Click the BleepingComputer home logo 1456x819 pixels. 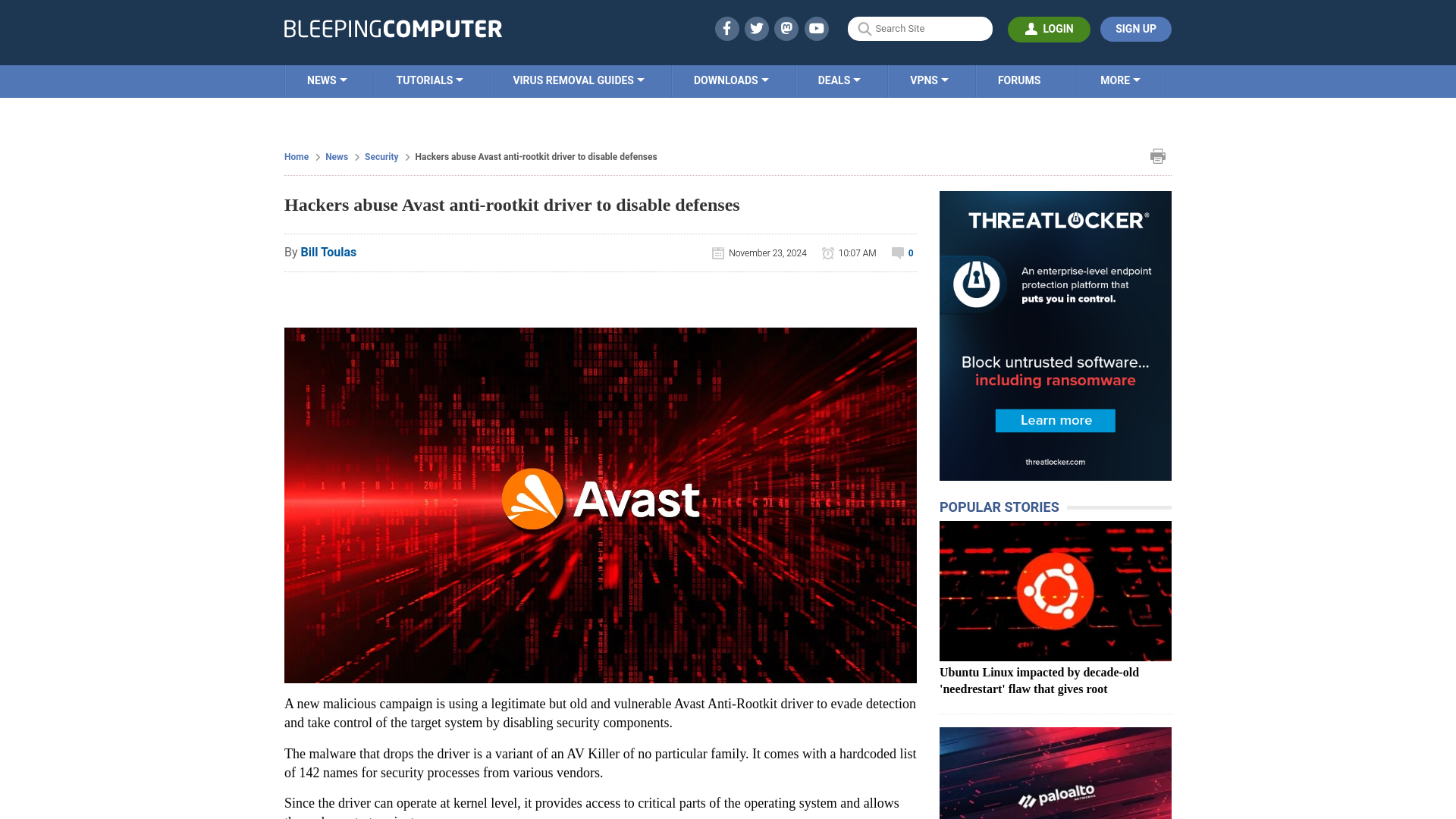click(x=392, y=28)
